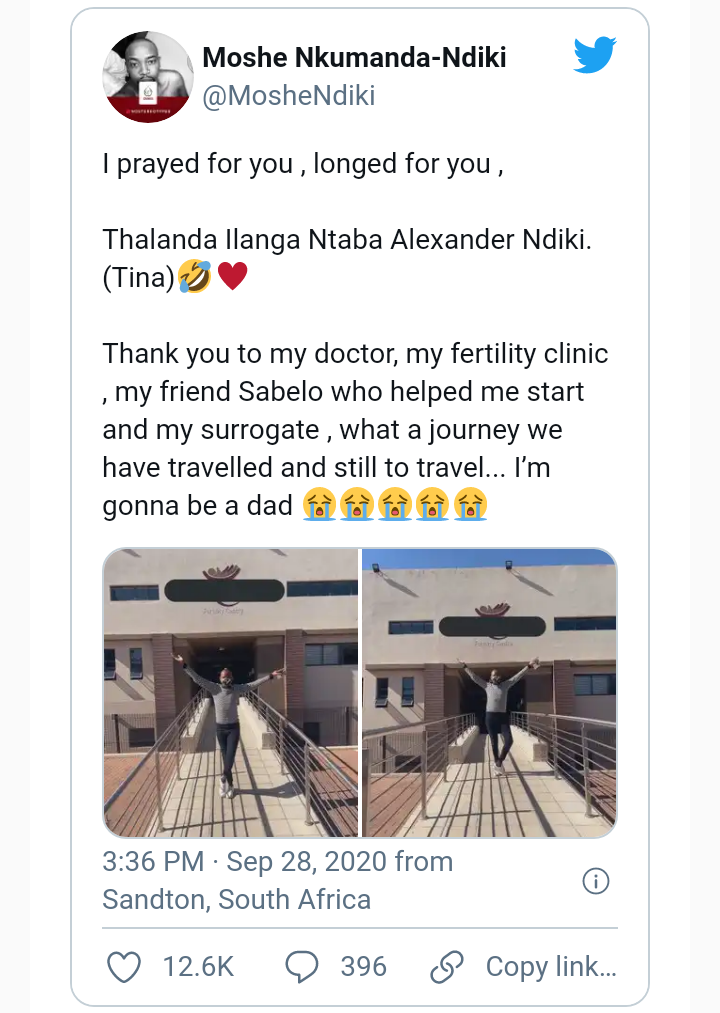This screenshot has height=1013, width=720.
Task: Open the right photo of the tweet
Action: pyautogui.click(x=489, y=692)
